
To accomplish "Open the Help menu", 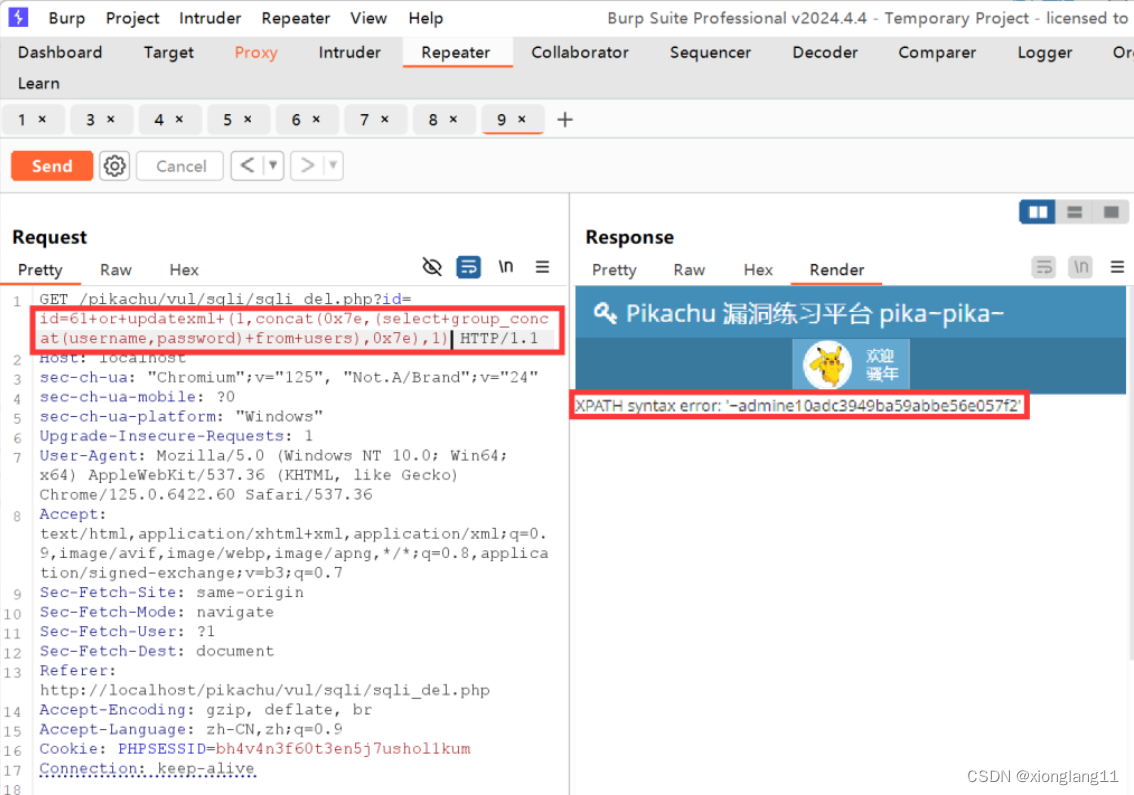I will coord(426,18).
